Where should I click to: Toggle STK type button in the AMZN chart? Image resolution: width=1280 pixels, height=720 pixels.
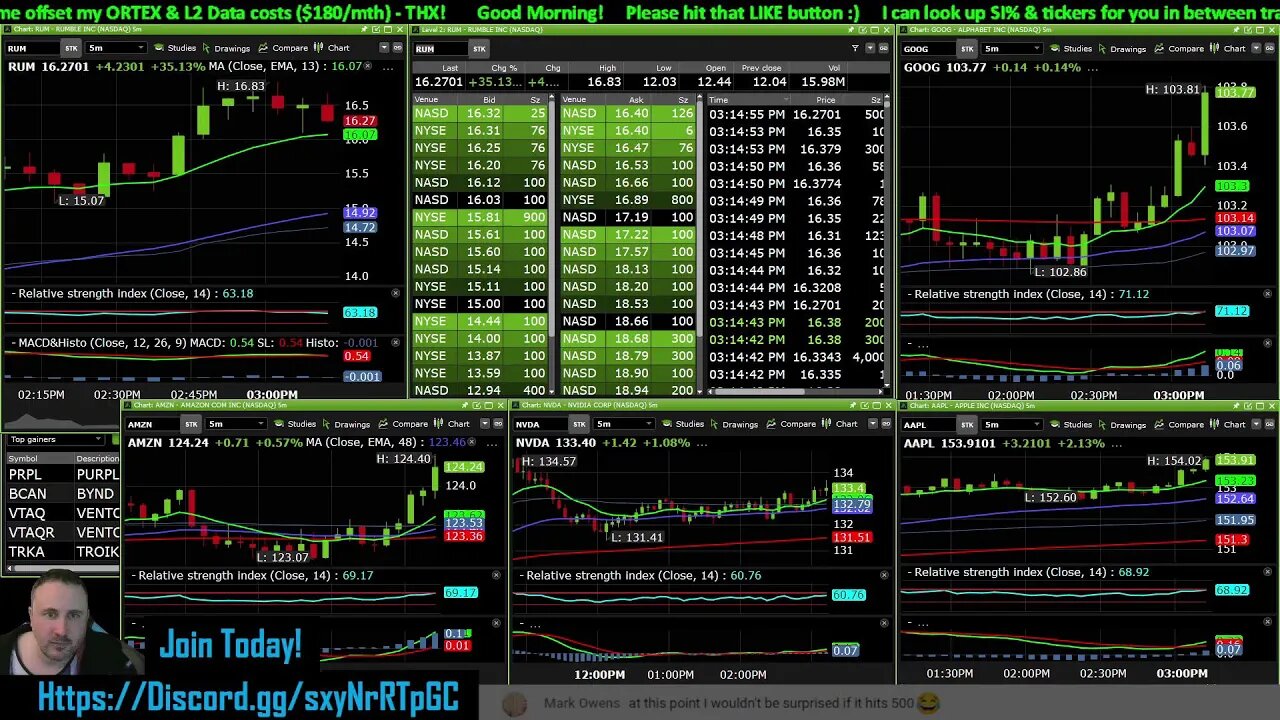point(191,424)
